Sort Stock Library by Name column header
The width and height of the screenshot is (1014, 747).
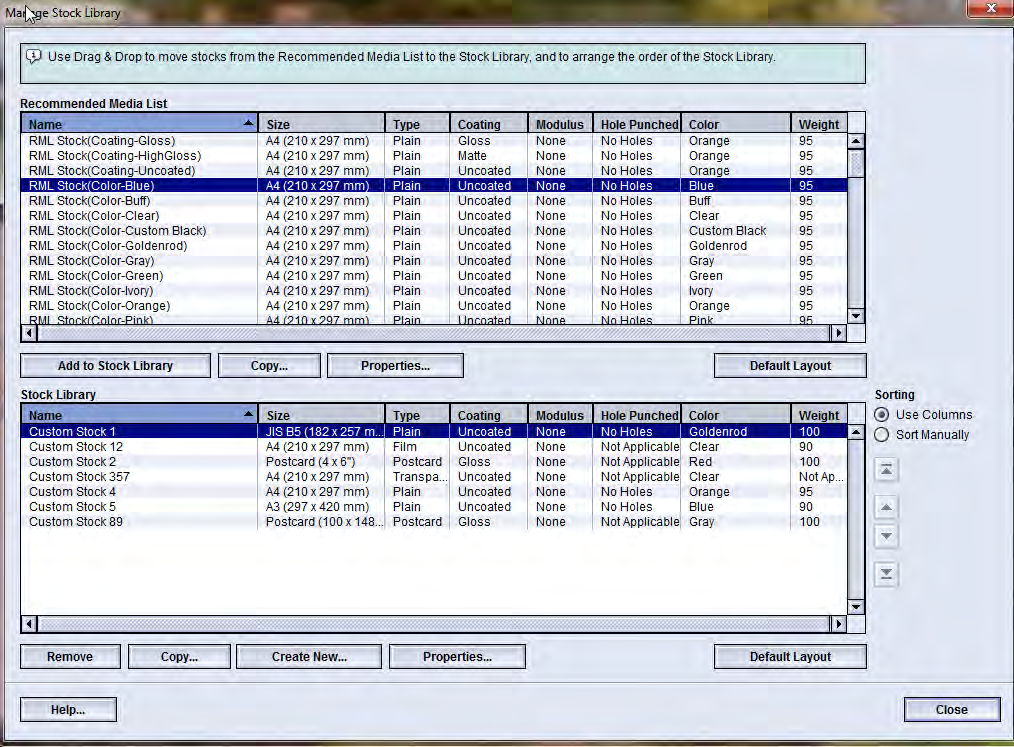coord(140,415)
